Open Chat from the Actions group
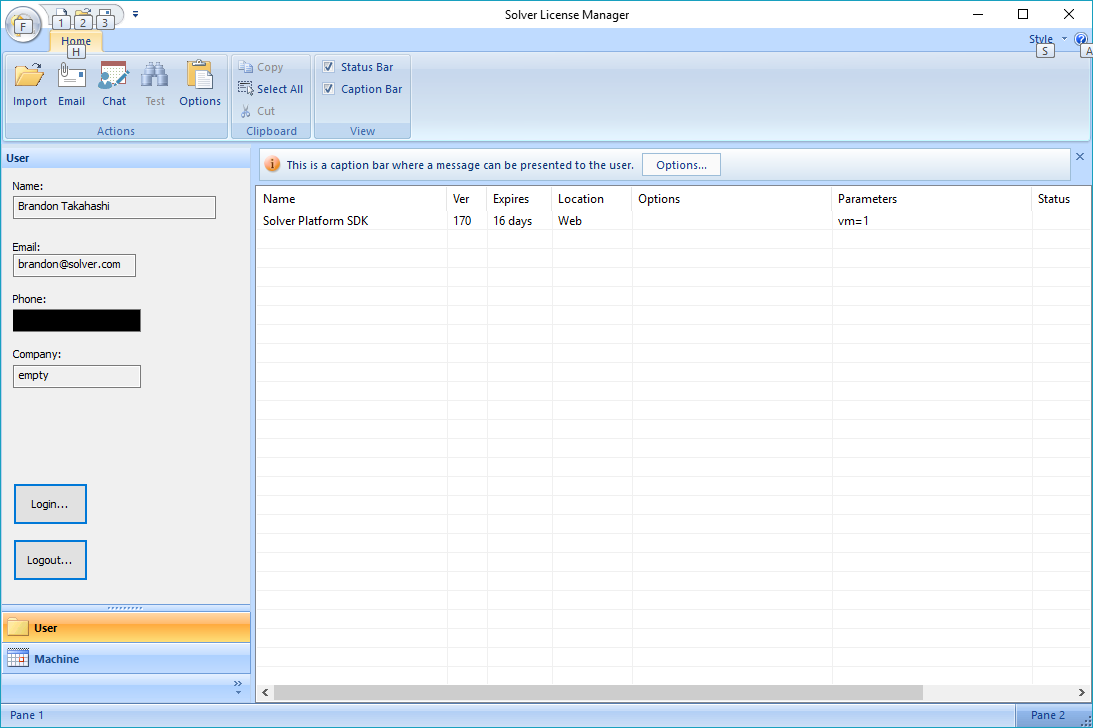This screenshot has width=1093, height=728. [x=114, y=84]
